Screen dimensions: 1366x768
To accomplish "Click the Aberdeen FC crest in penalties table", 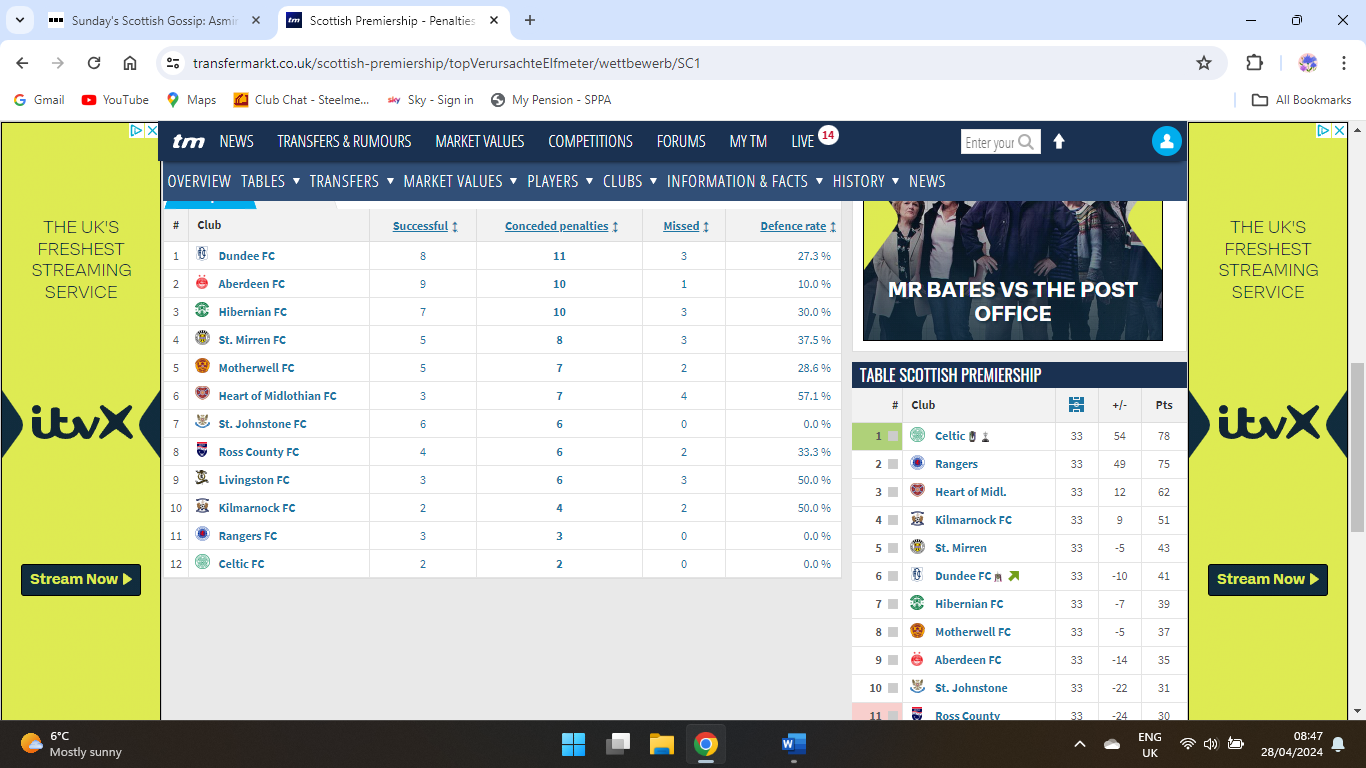I will pyautogui.click(x=202, y=283).
